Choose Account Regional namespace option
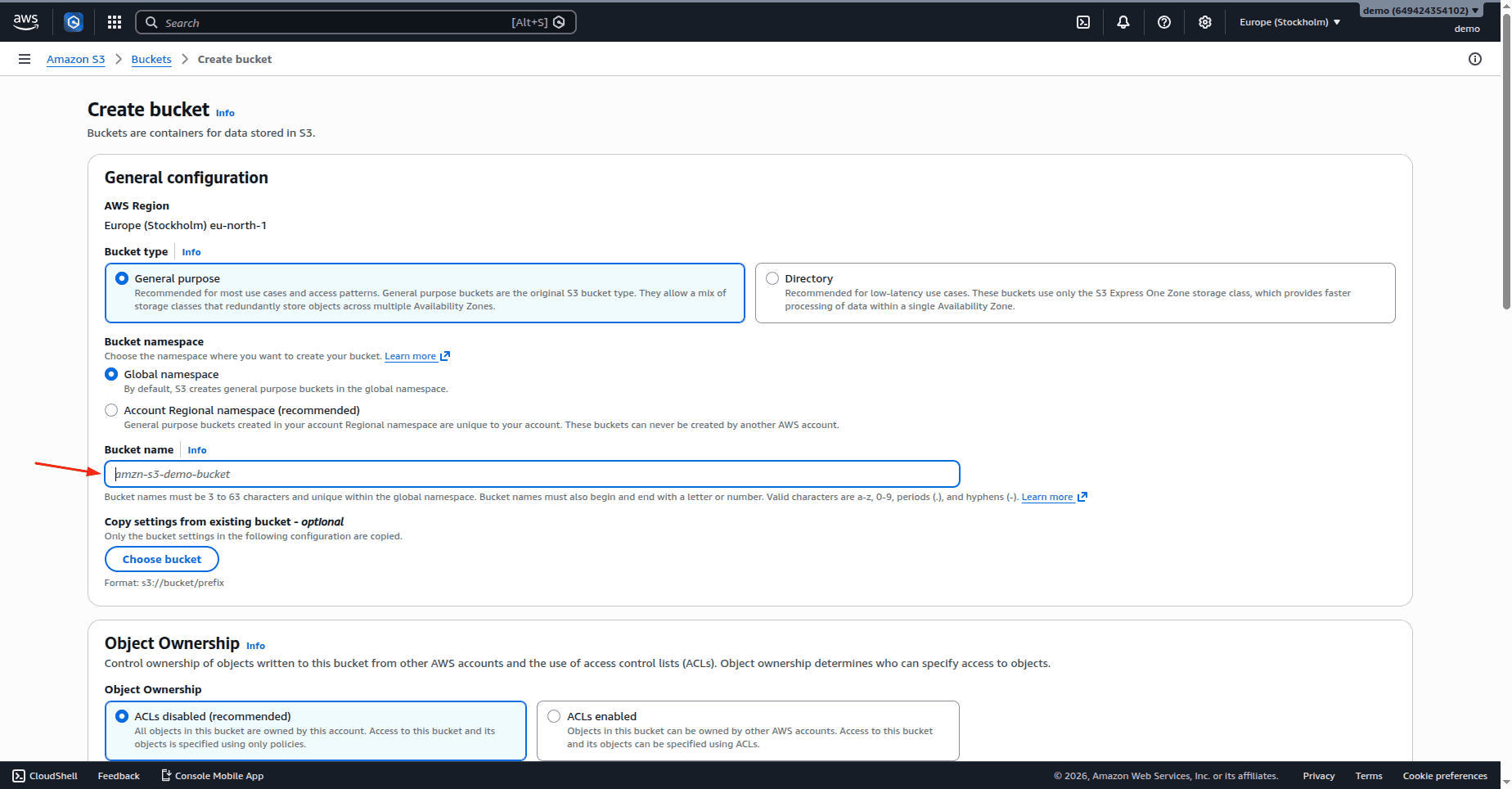Image resolution: width=1512 pixels, height=789 pixels. (x=111, y=410)
